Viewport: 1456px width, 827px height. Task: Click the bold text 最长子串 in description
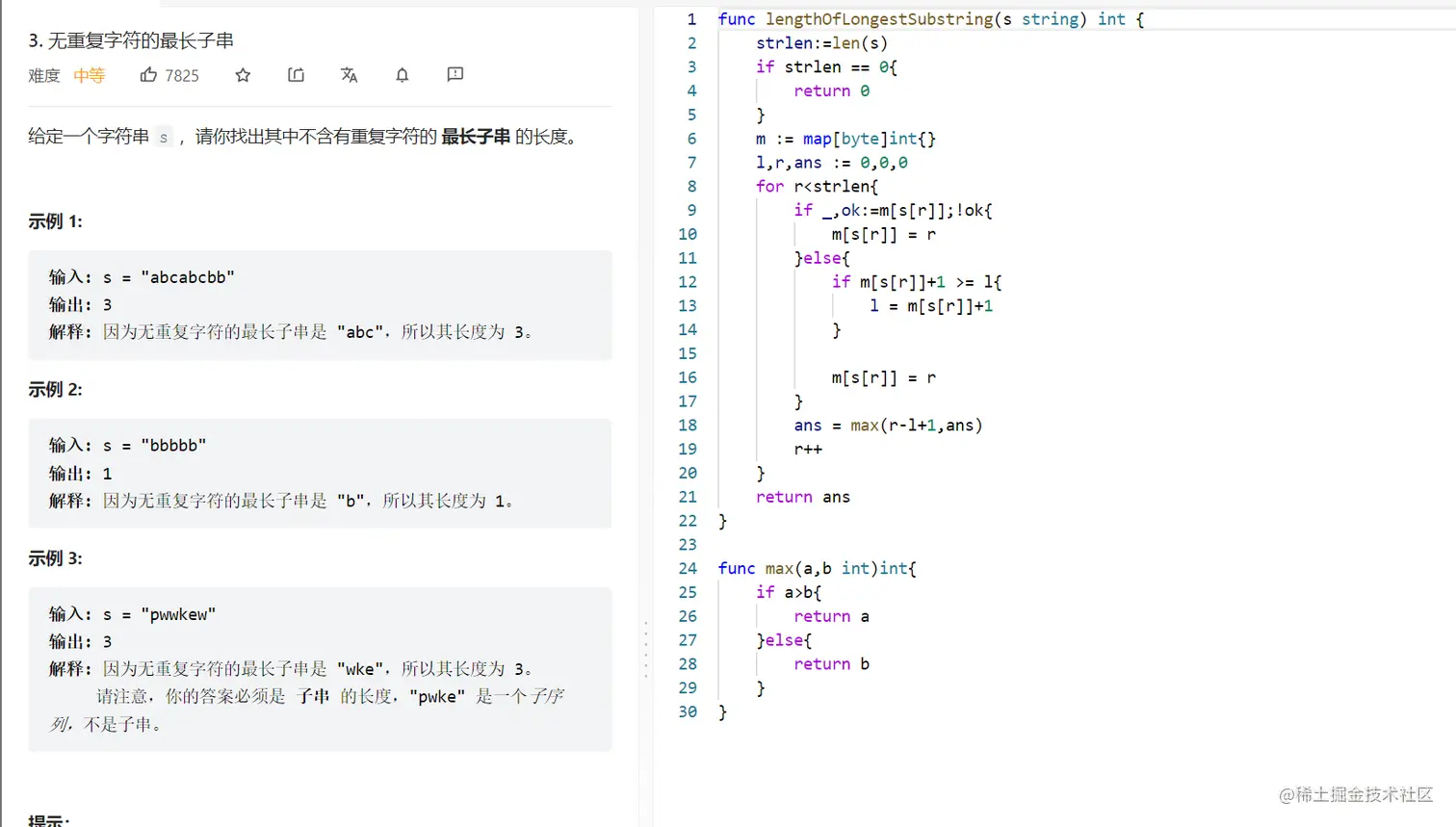click(476, 137)
